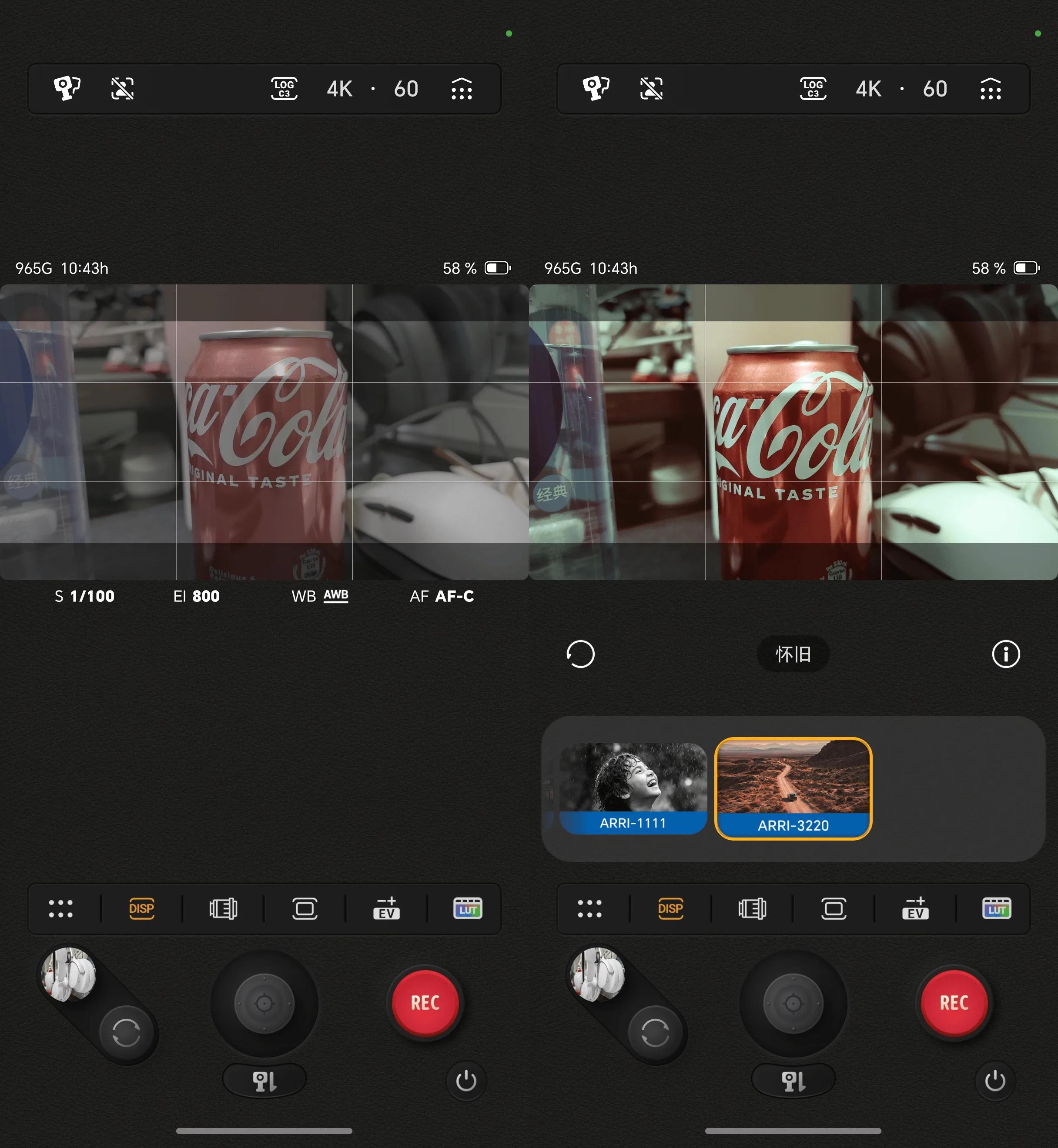1058x1148 pixels.
Task: Open EV compensation, right toolbar
Action: 915,908
